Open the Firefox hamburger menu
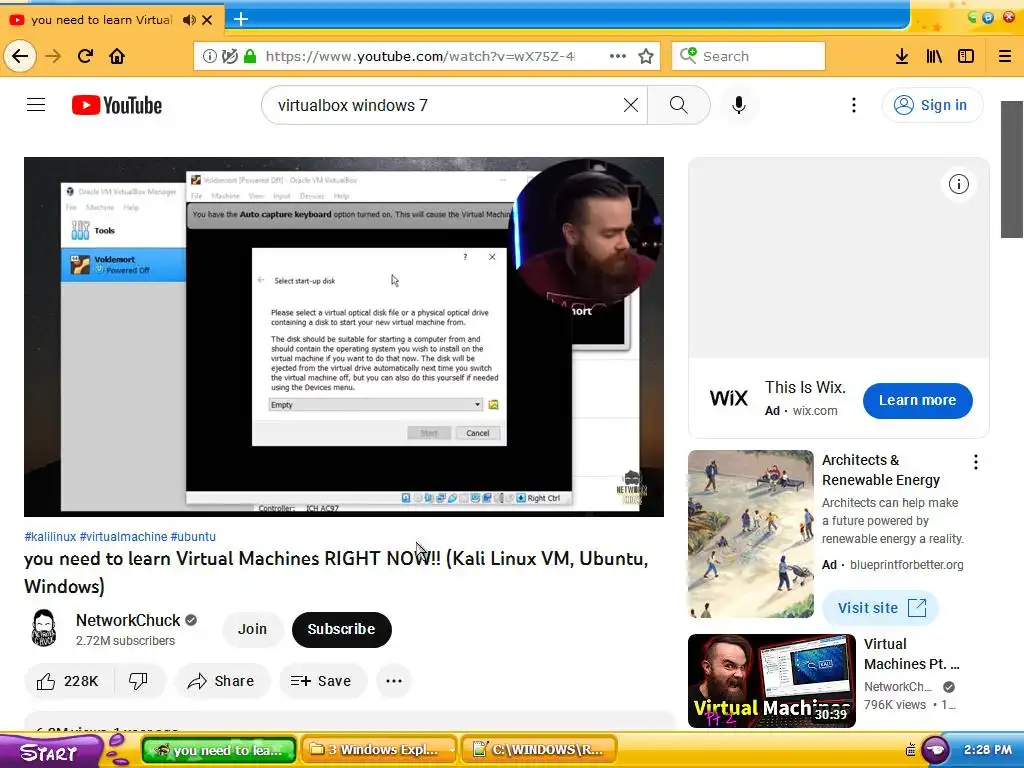The height and width of the screenshot is (768, 1024). click(1005, 56)
